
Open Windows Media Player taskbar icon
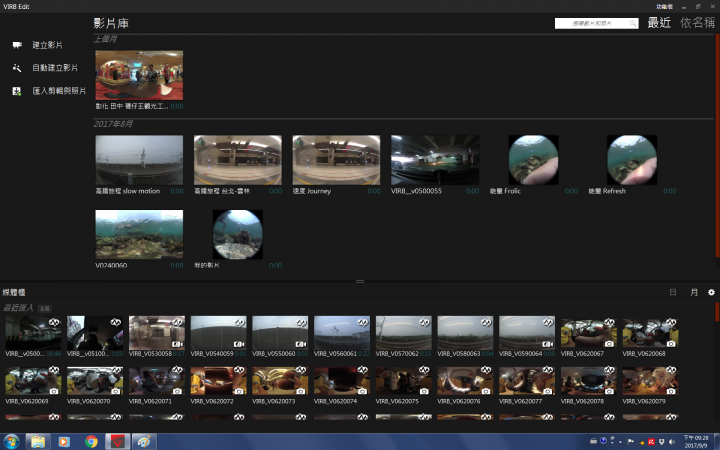[64, 442]
